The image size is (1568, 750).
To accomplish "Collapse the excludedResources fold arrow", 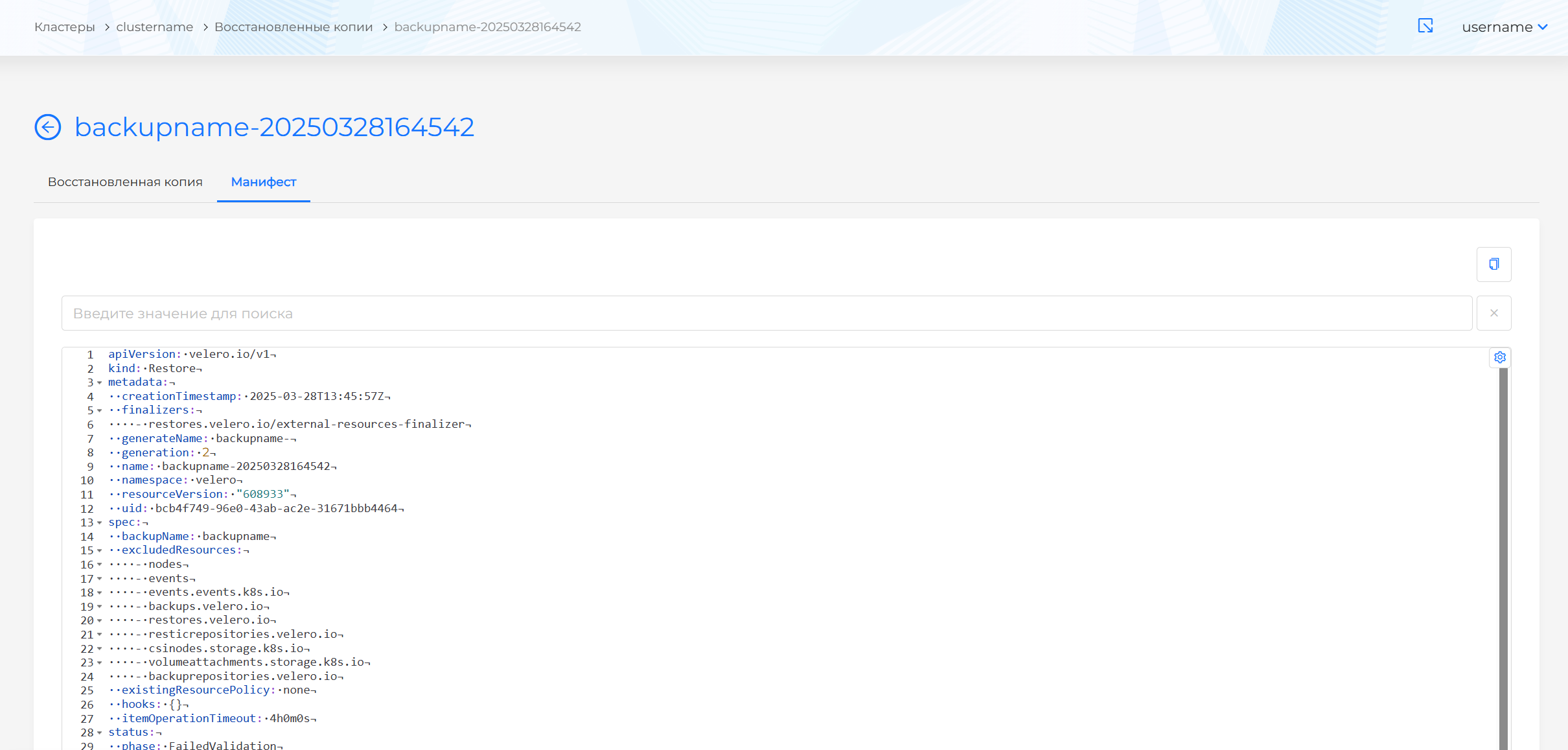I will point(100,550).
